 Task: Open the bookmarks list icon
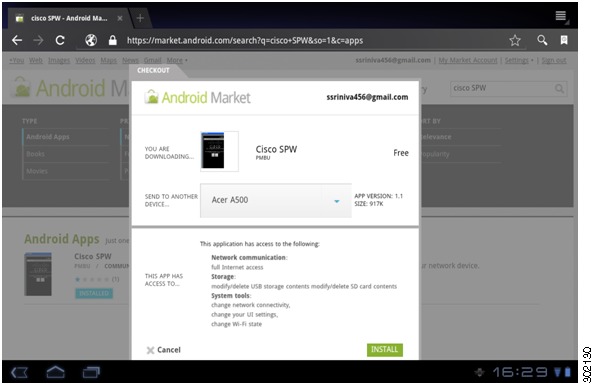(564, 40)
